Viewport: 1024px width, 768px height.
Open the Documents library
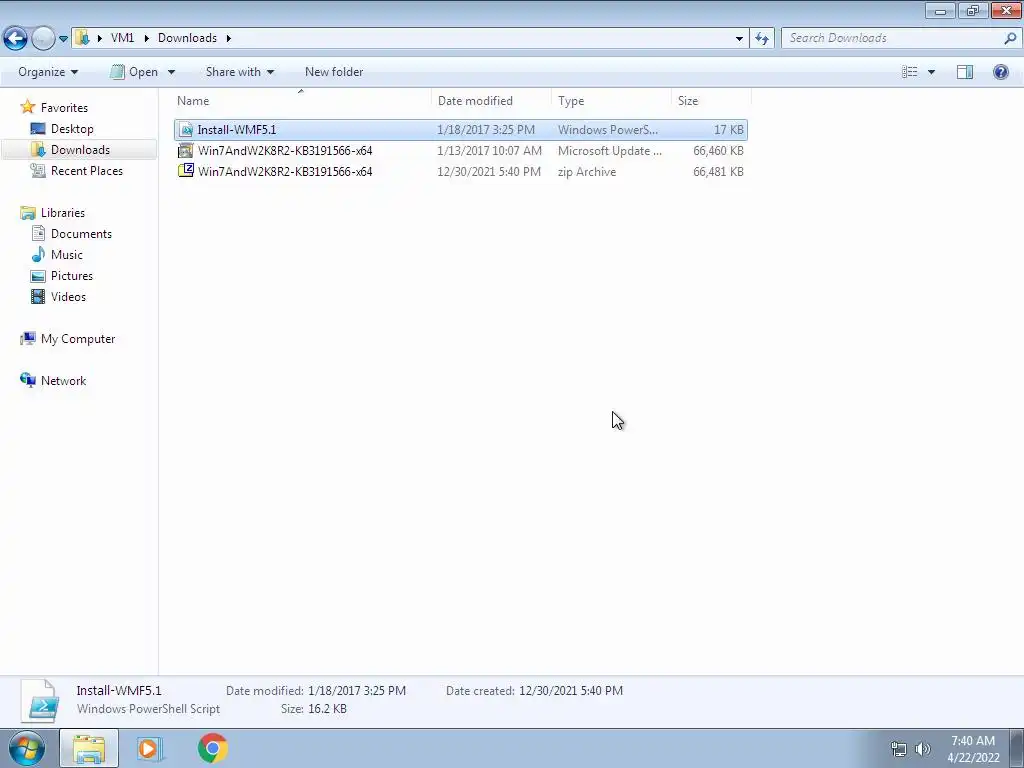81,234
